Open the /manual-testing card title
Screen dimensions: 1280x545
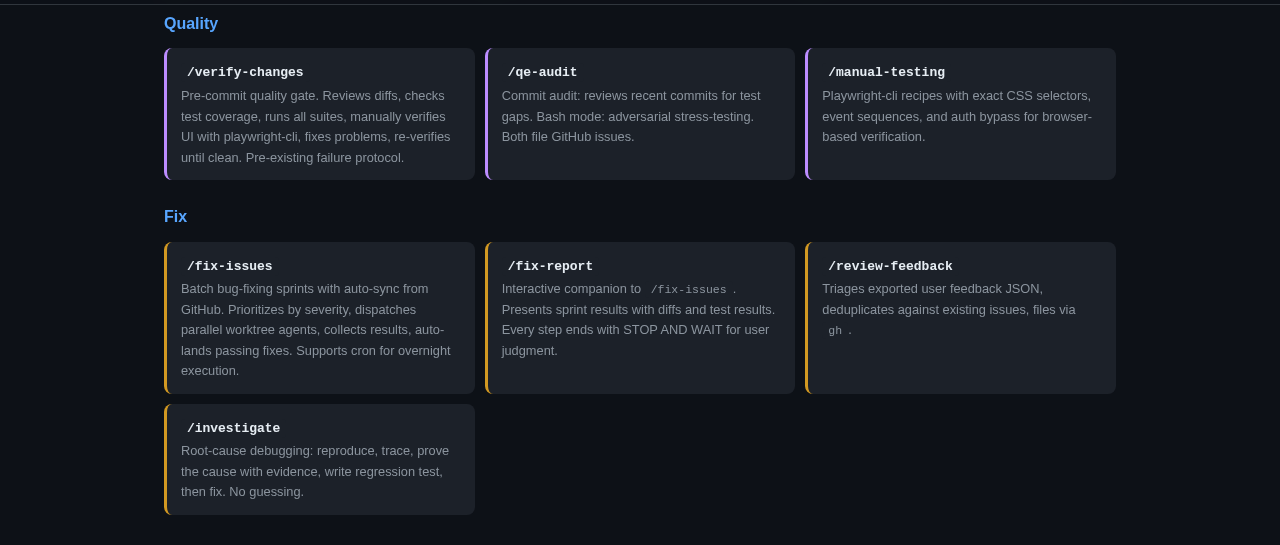pos(886,73)
